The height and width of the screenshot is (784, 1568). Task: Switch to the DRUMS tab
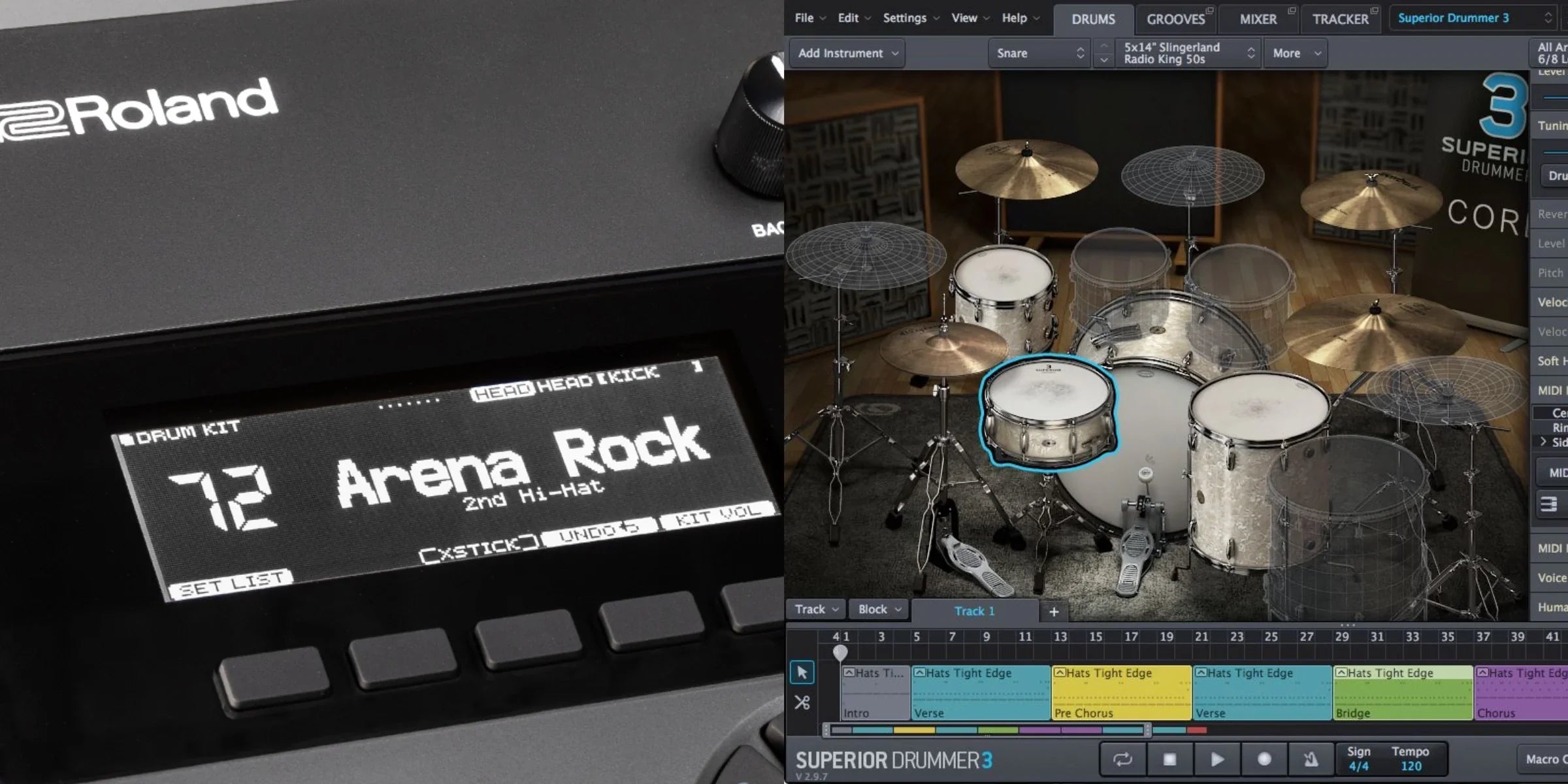[1093, 19]
